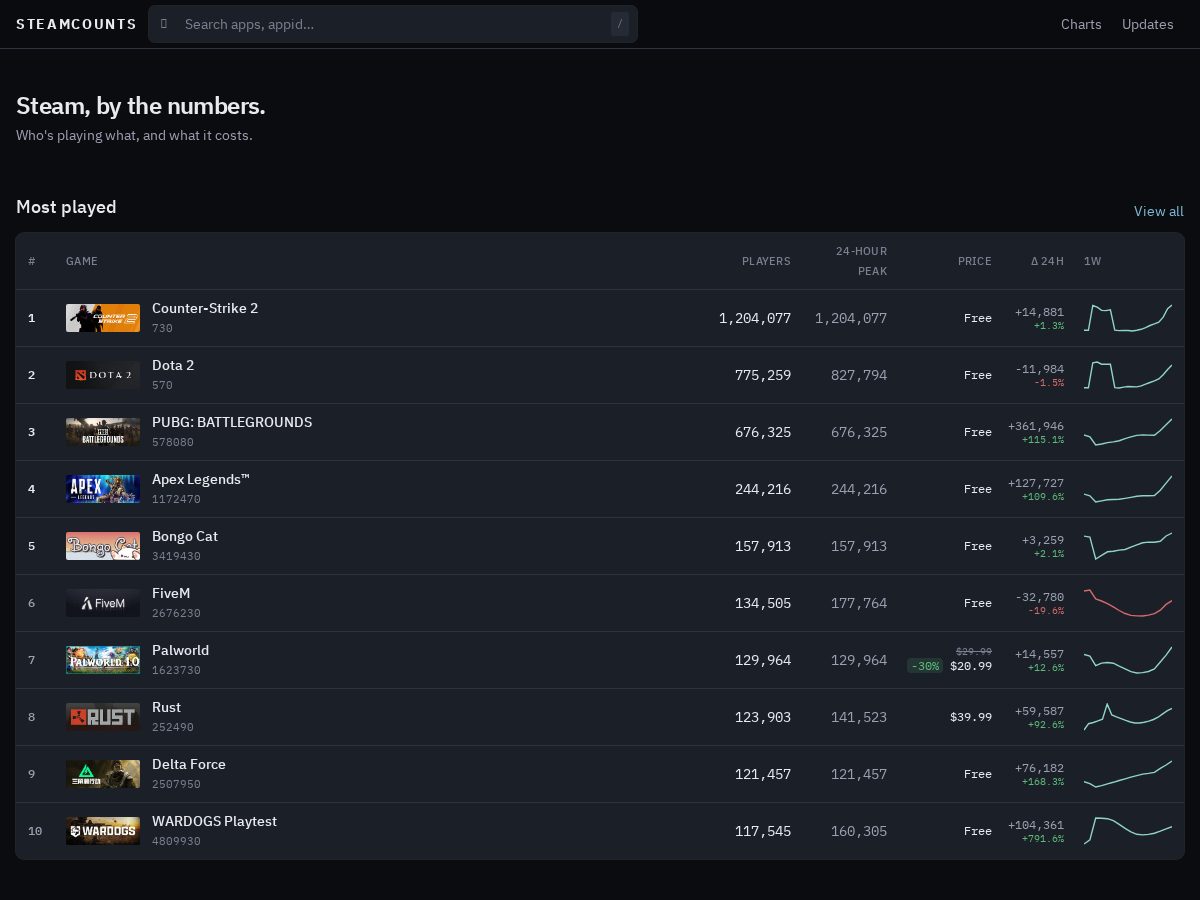Click FiveM red weekly sparkline chart

1128,603
